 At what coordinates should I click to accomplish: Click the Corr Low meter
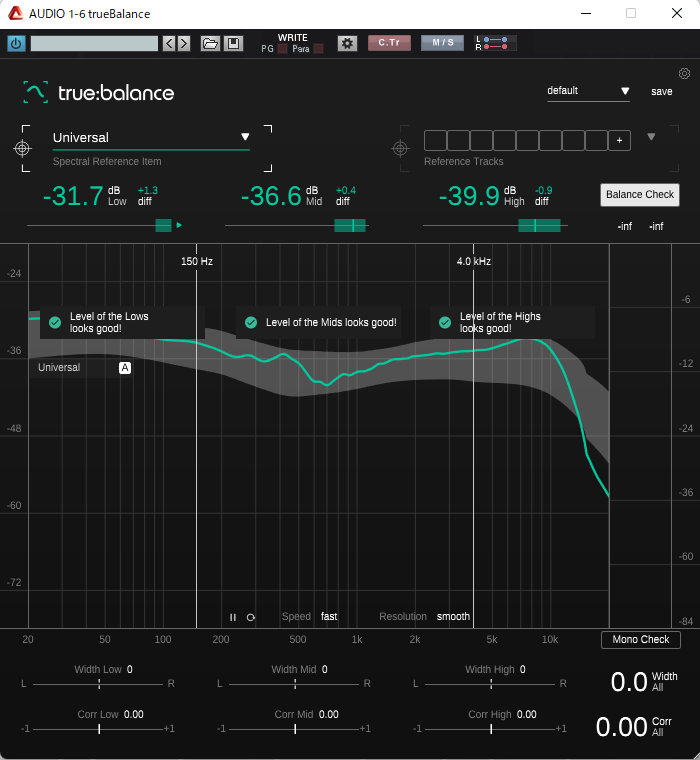[99, 728]
